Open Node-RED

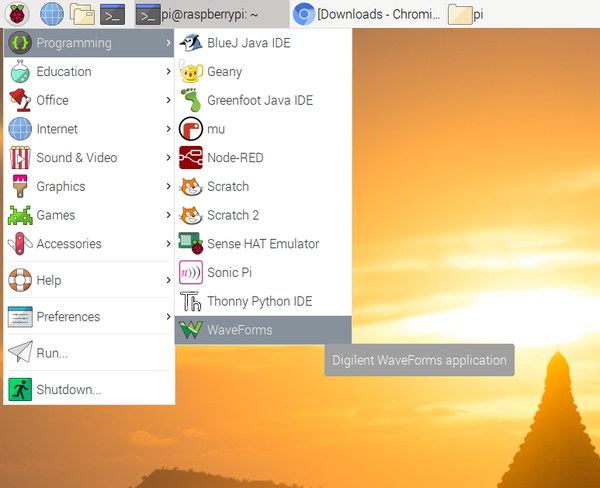233,157
